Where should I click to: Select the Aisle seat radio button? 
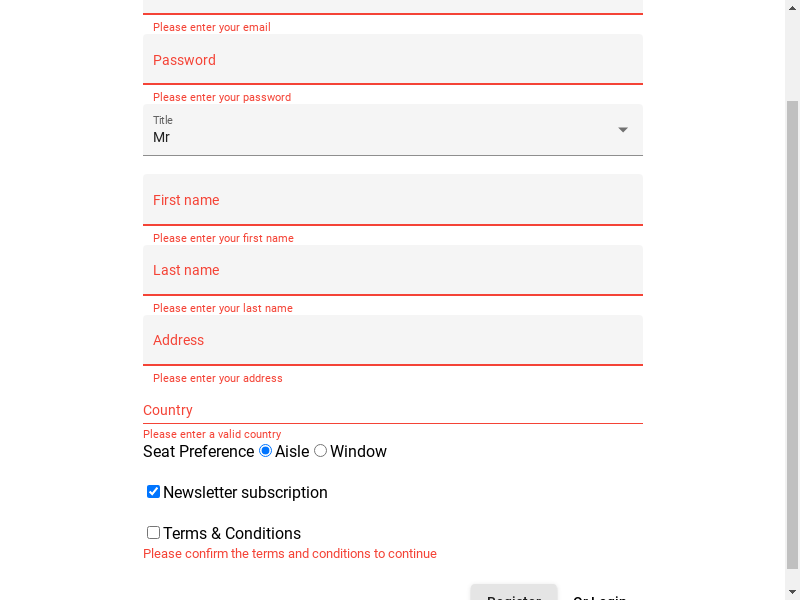(266, 451)
